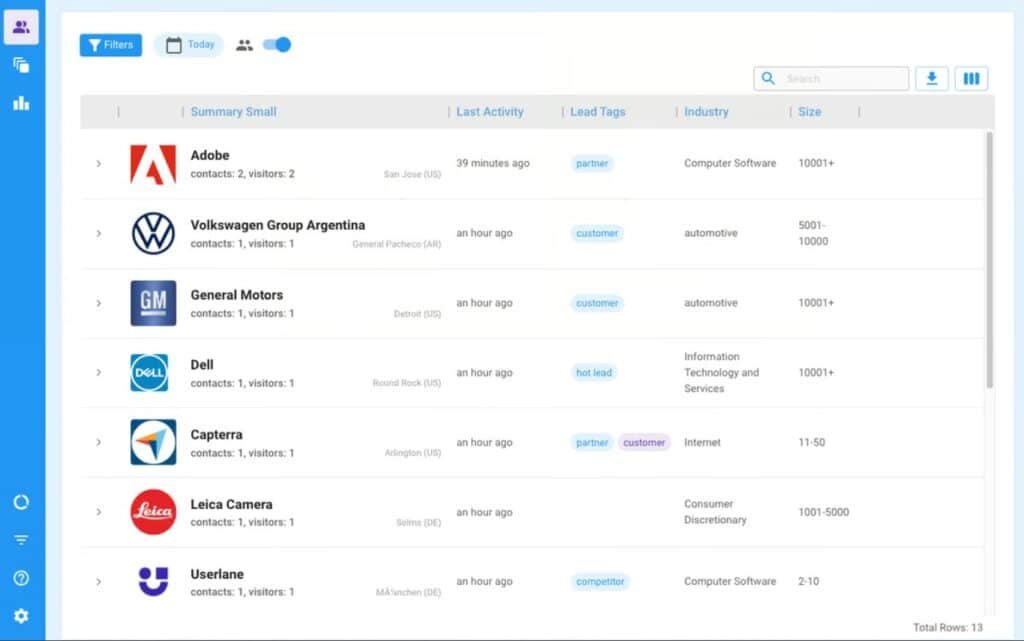Expand the General Motors row chevron
Image resolution: width=1024 pixels, height=641 pixels.
(98, 303)
